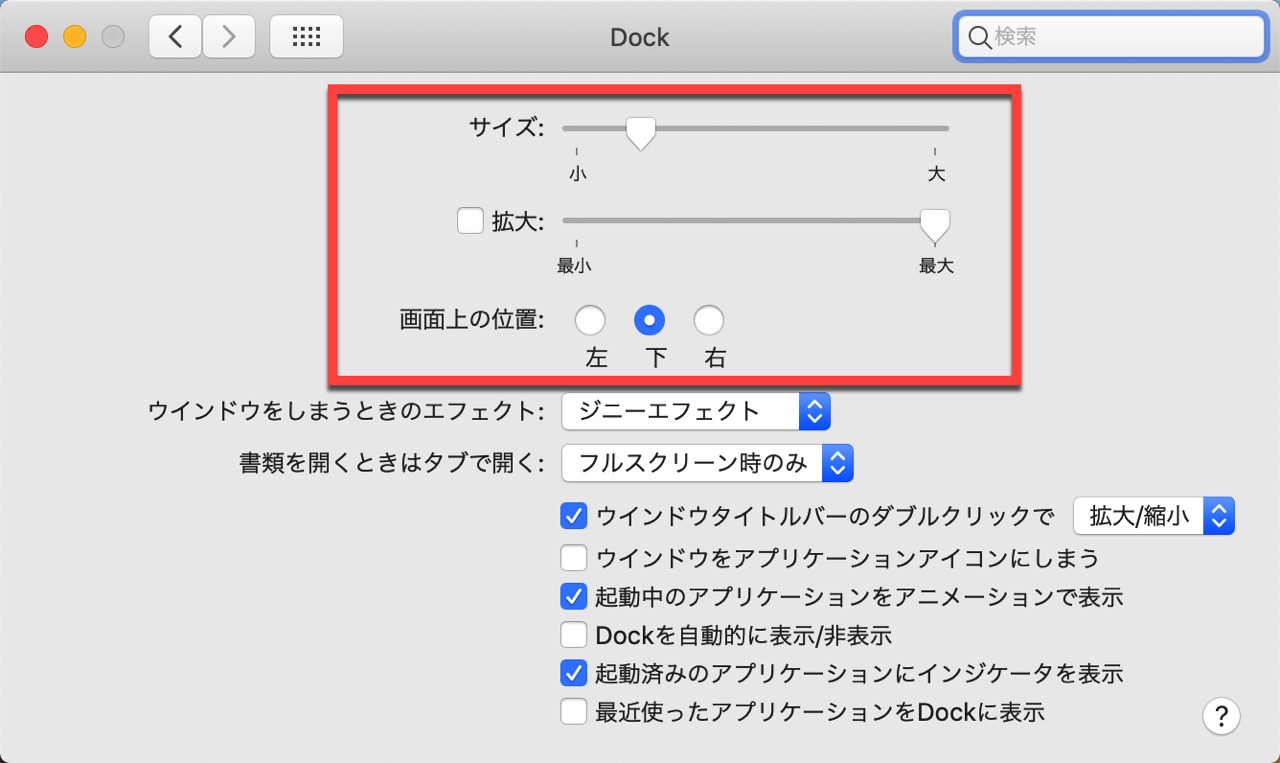The height and width of the screenshot is (763, 1280).
Task: Toggle ウインドウタイトルバーのダブルクリックで checkbox
Action: point(573,517)
